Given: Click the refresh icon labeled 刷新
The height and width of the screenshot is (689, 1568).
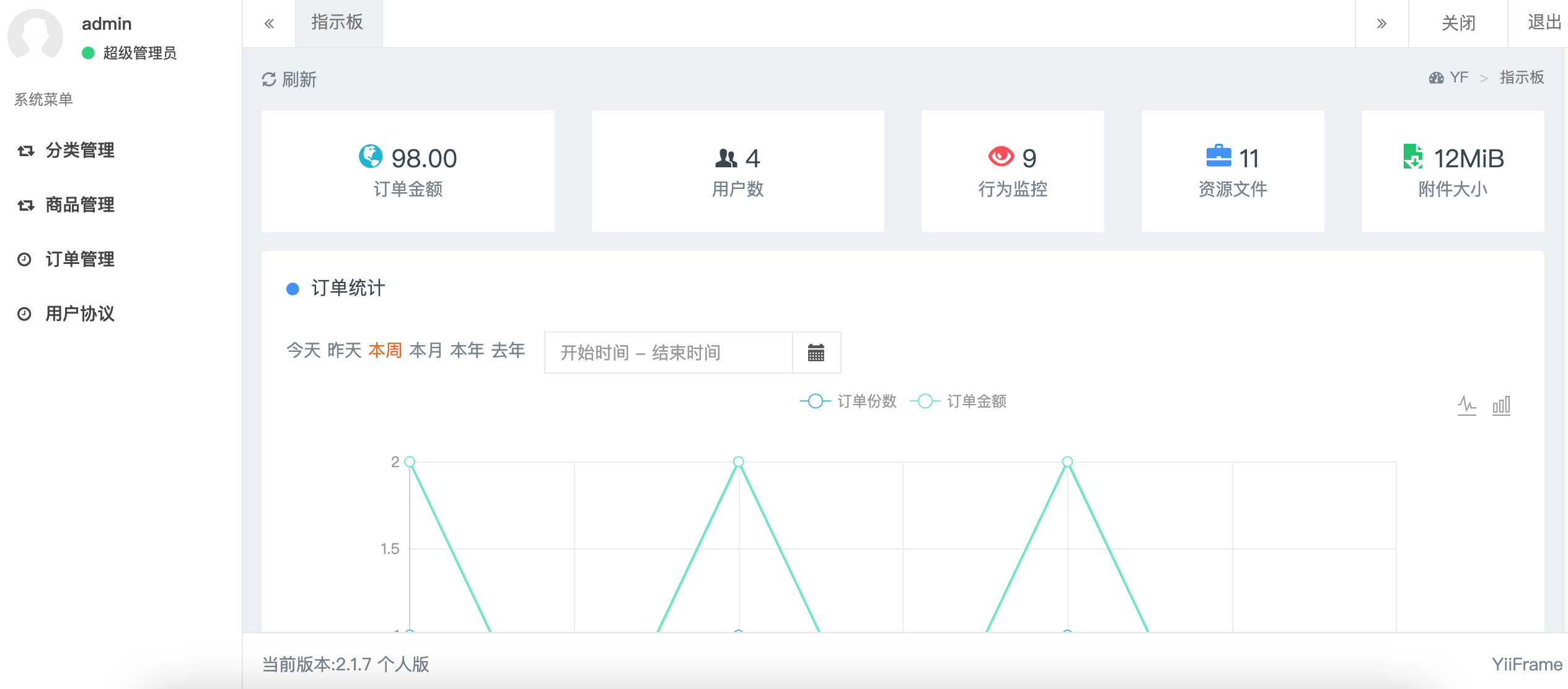Looking at the screenshot, I should point(269,79).
